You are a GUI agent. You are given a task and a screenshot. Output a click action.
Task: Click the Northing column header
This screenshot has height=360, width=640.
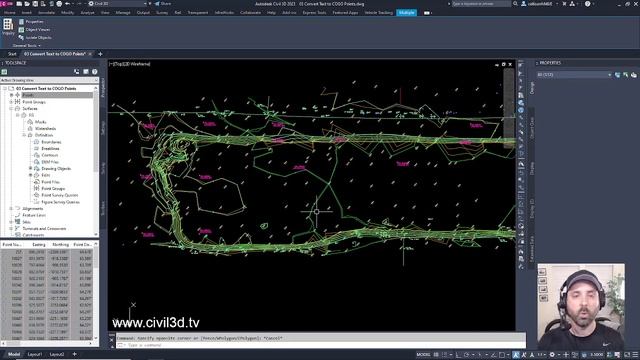pyautogui.click(x=60, y=244)
